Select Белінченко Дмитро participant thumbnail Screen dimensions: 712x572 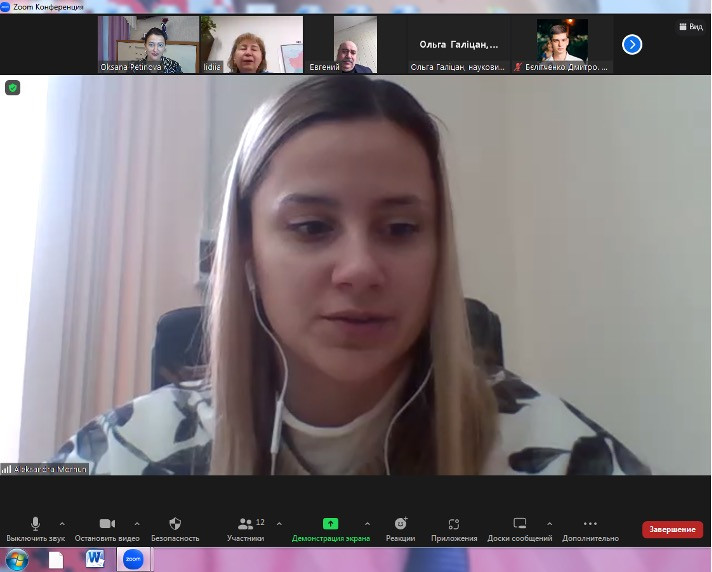click(562, 44)
